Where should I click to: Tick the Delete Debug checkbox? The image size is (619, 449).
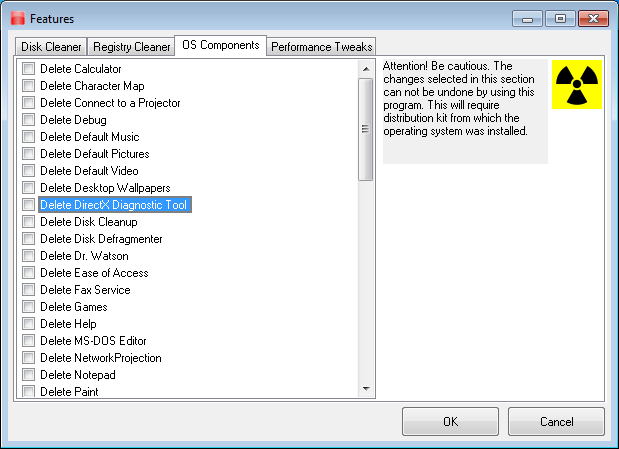29,120
